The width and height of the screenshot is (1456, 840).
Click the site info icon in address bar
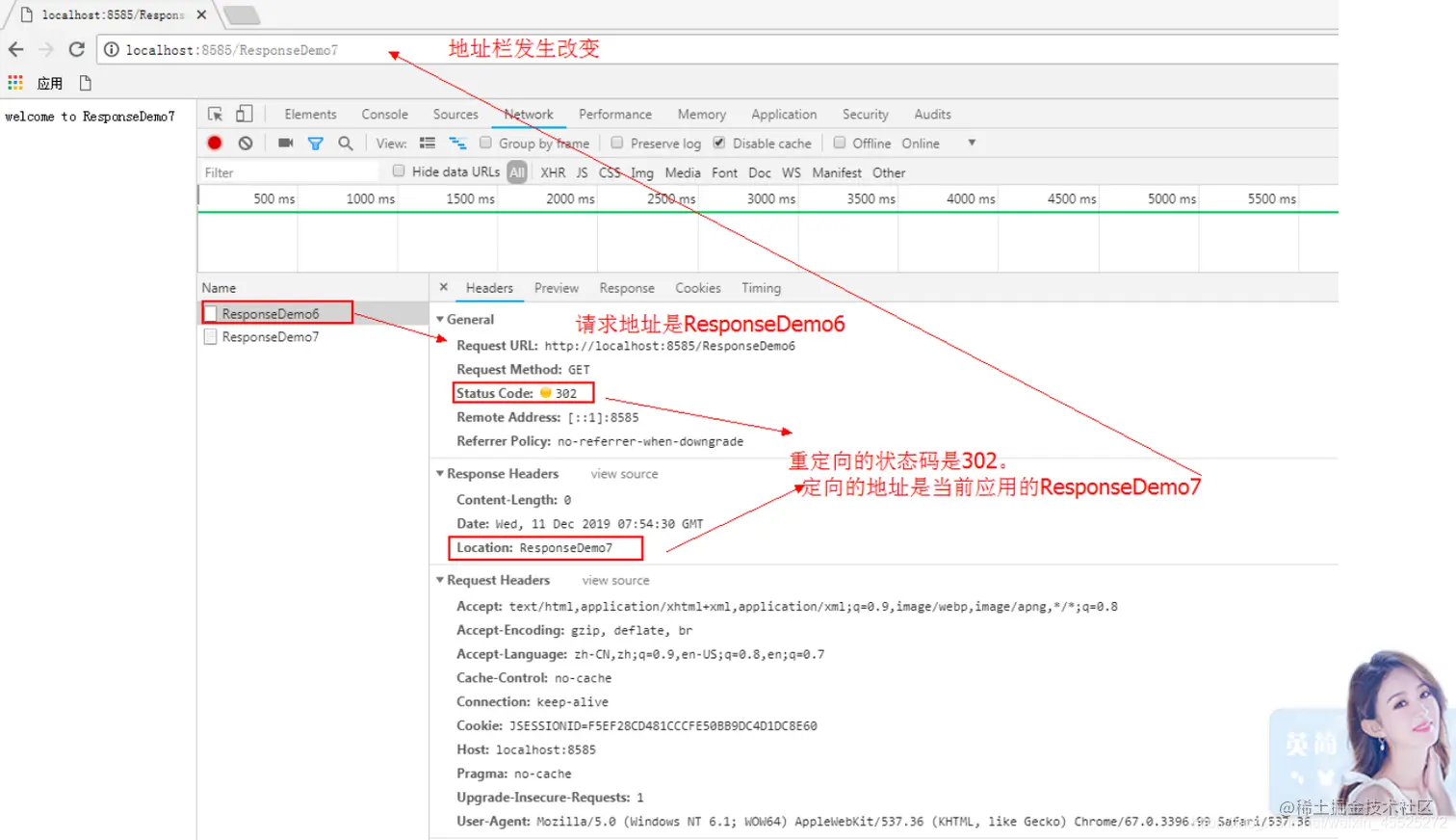(112, 49)
